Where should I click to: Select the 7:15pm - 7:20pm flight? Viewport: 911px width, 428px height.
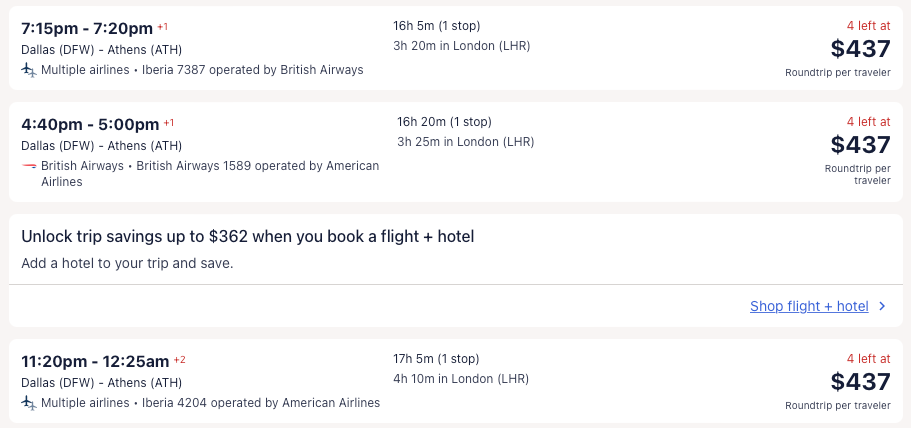coord(87,27)
